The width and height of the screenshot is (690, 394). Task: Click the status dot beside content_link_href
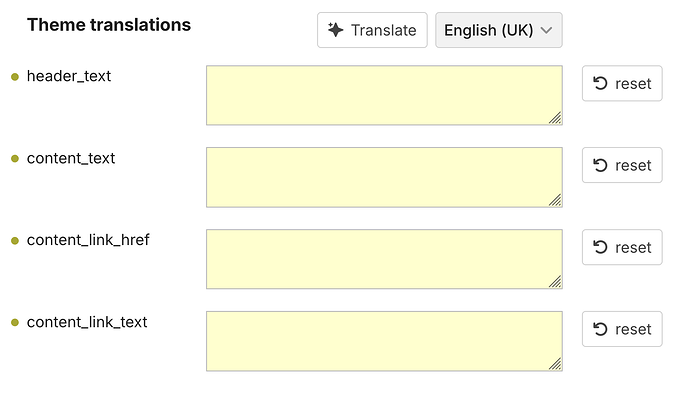(x=15, y=241)
